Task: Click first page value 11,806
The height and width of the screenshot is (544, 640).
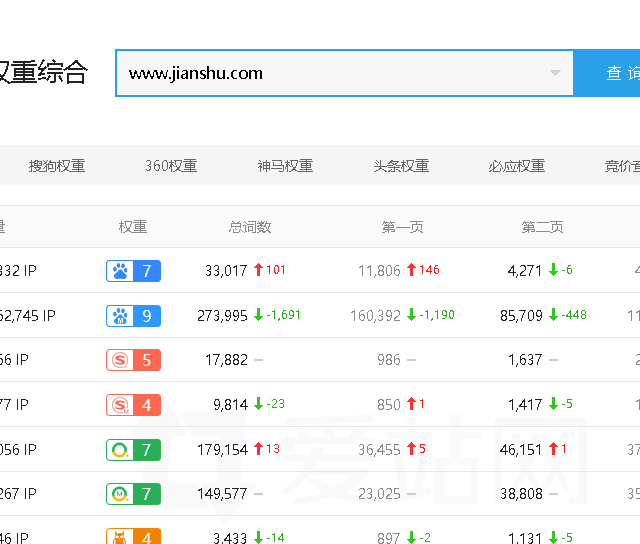Action: click(x=379, y=271)
